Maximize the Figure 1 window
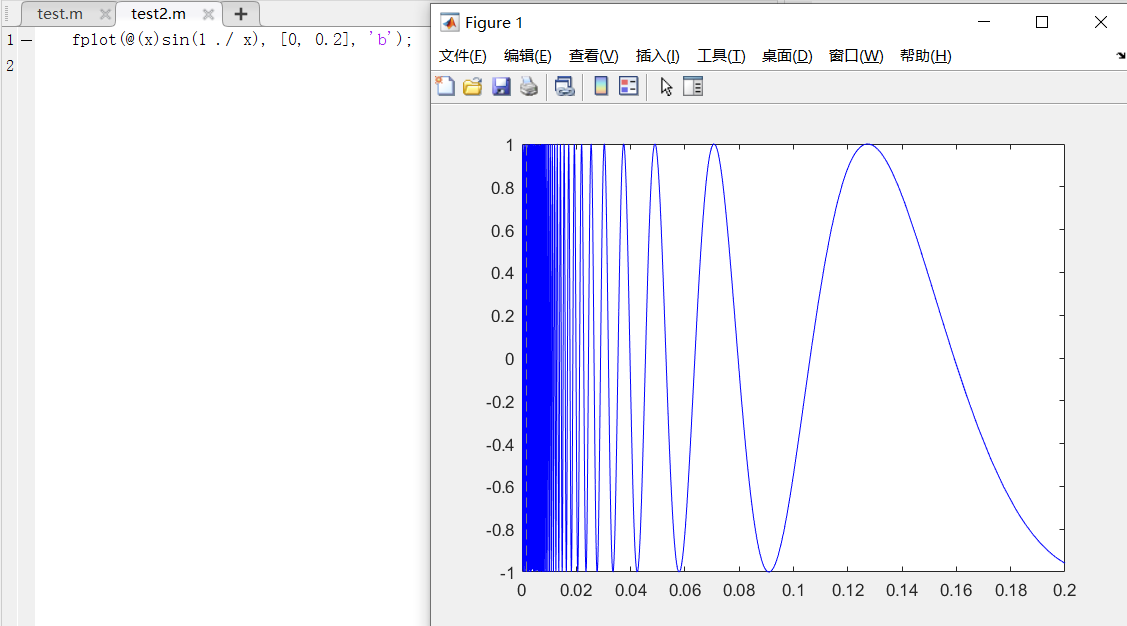This screenshot has width=1127, height=626. click(x=1041, y=22)
